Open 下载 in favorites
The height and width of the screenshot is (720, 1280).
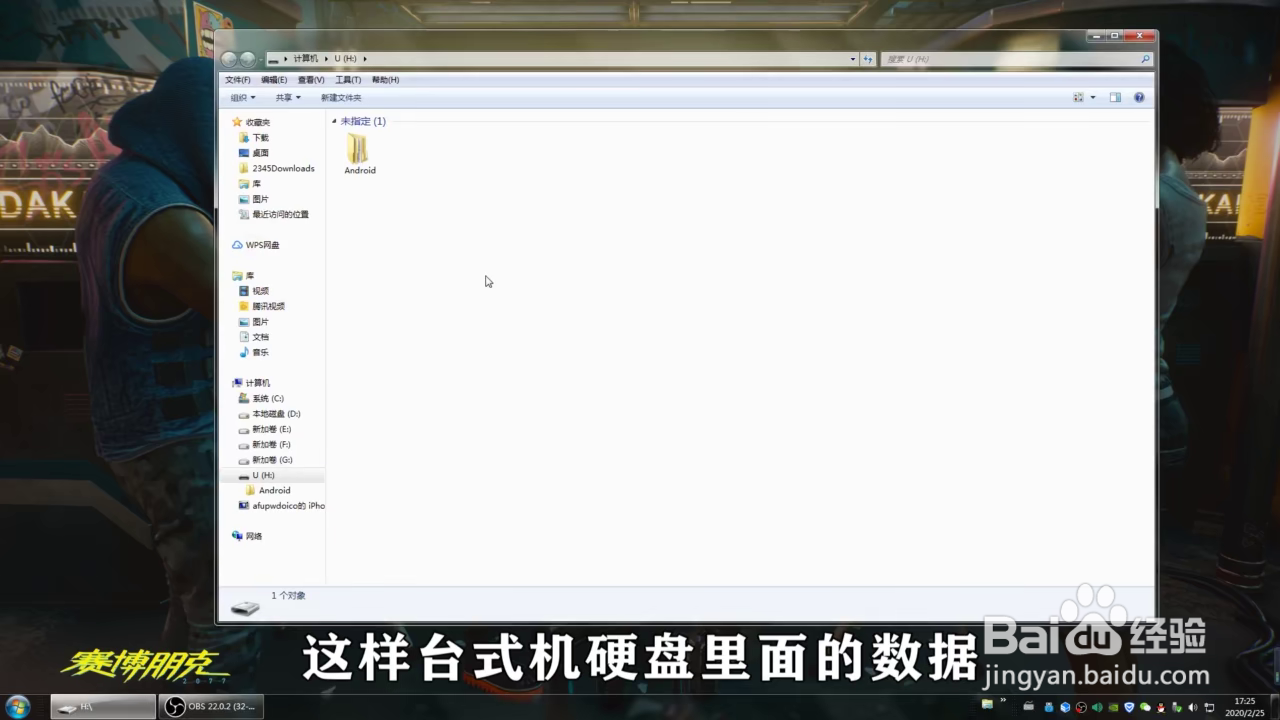[x=254, y=138]
